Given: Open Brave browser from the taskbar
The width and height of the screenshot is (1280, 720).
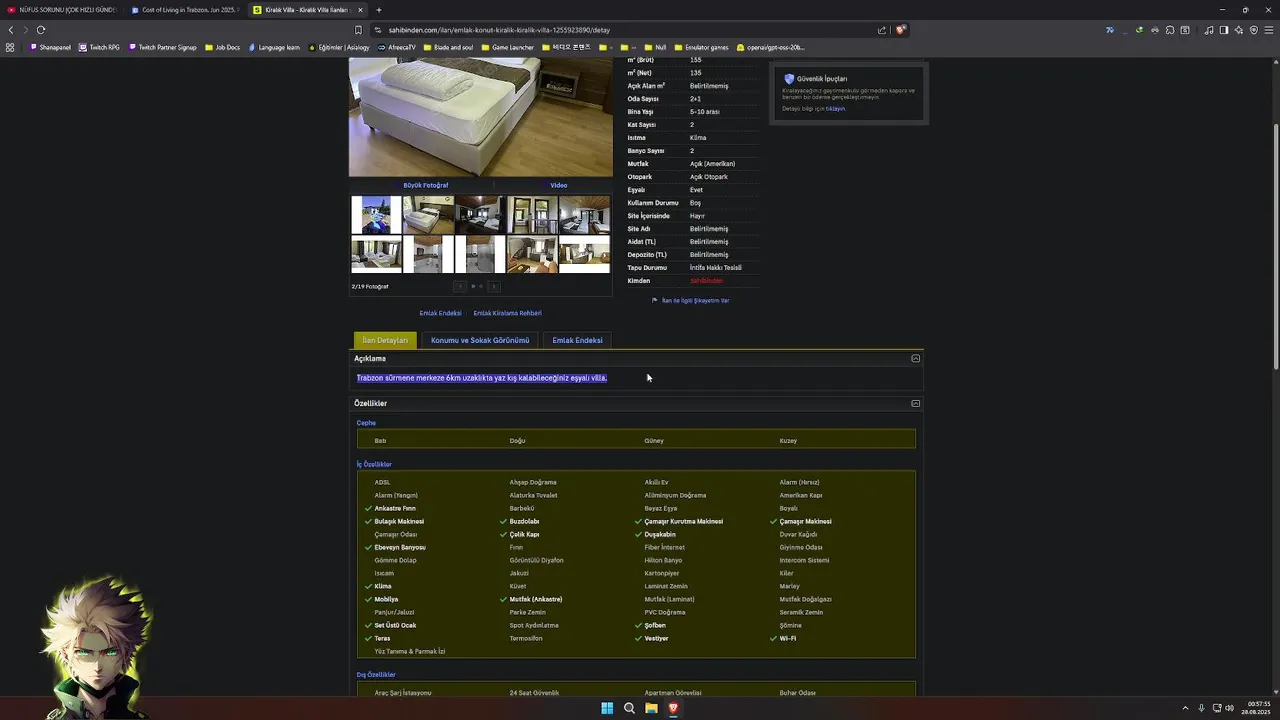Looking at the screenshot, I should (x=673, y=708).
